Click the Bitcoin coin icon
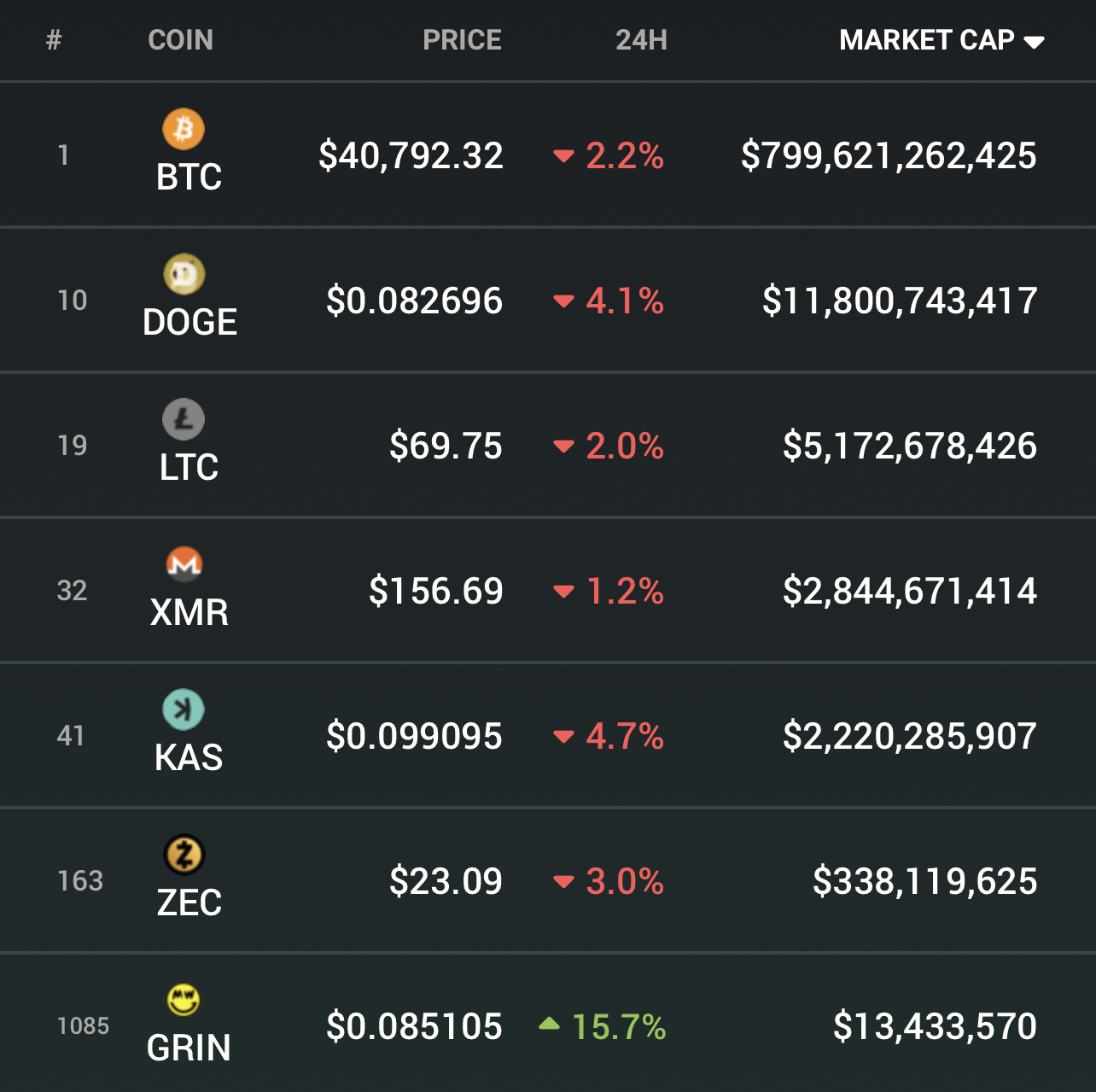 click(184, 129)
